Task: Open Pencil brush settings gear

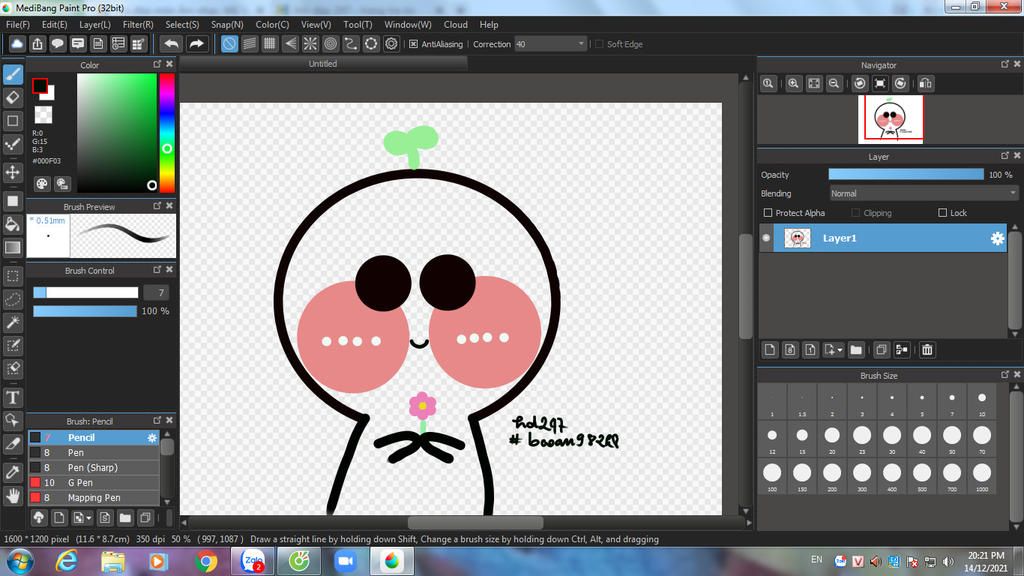Action: coord(152,438)
